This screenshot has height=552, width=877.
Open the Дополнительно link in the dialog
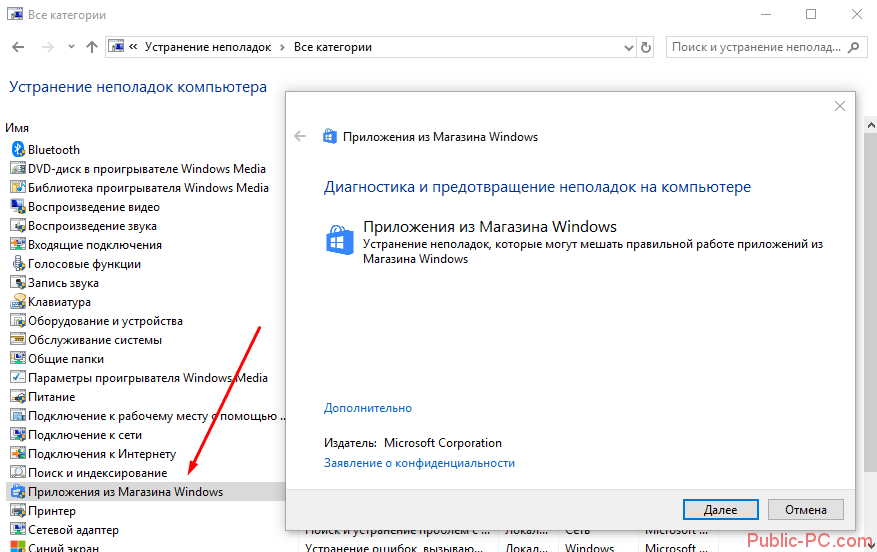click(x=367, y=408)
